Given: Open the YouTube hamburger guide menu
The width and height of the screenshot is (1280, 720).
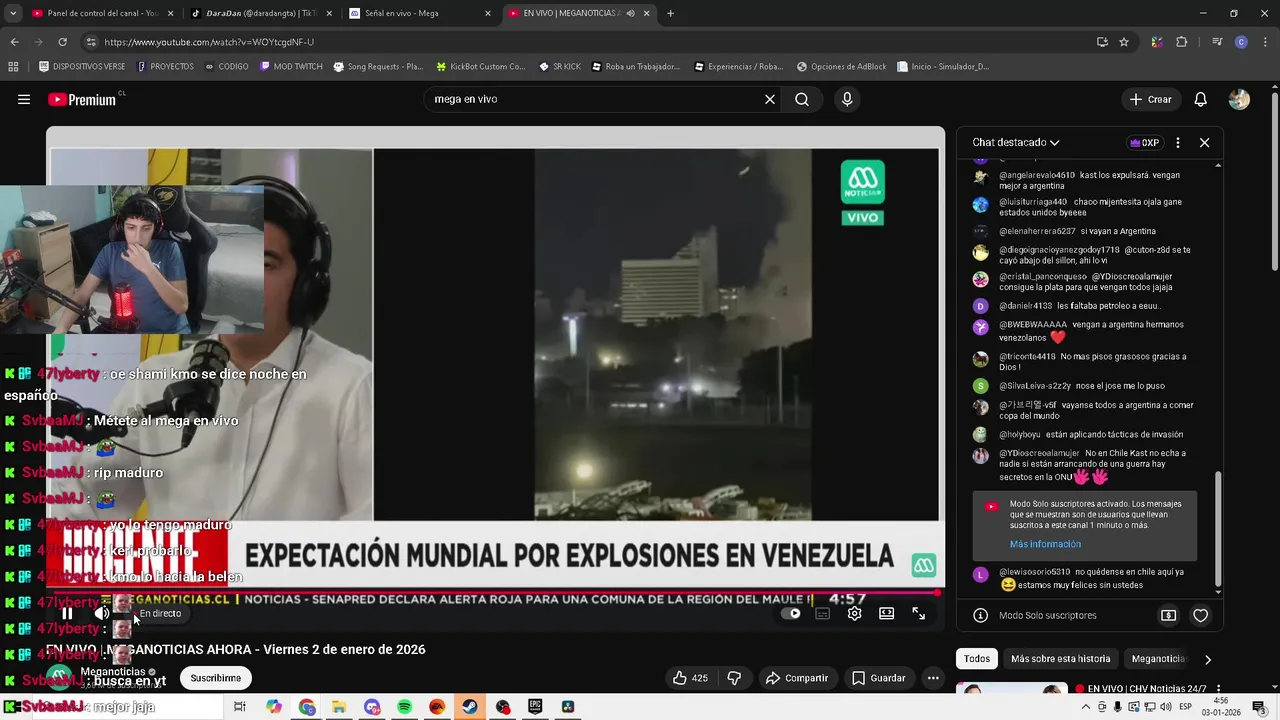Looking at the screenshot, I should (x=24, y=99).
